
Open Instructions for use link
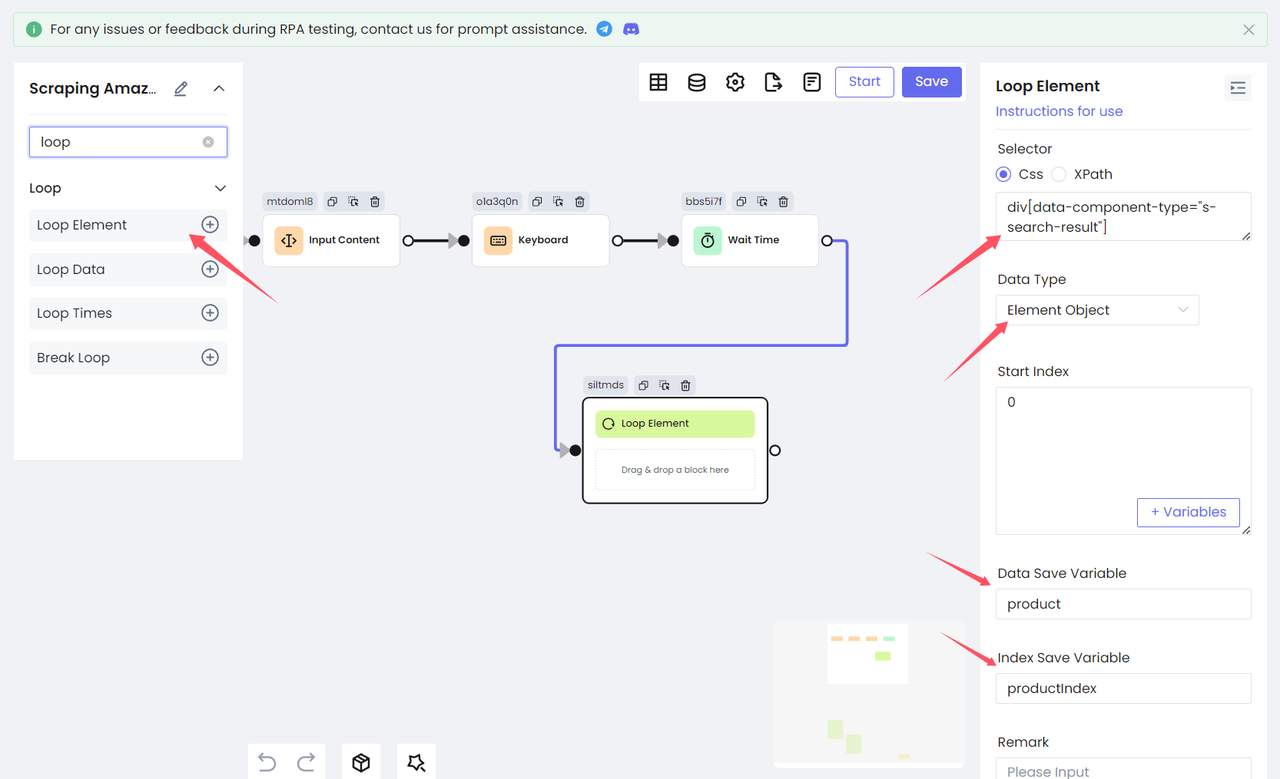point(1059,111)
